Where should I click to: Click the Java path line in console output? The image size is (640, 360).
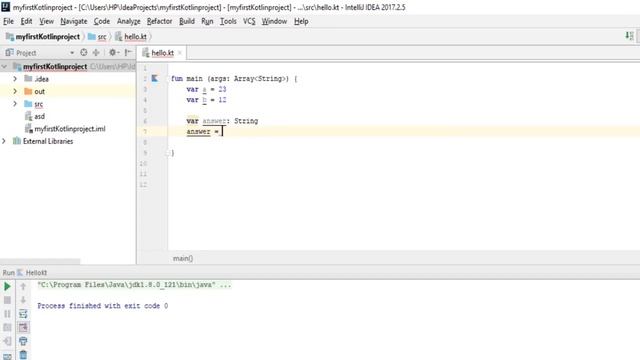coord(134,284)
